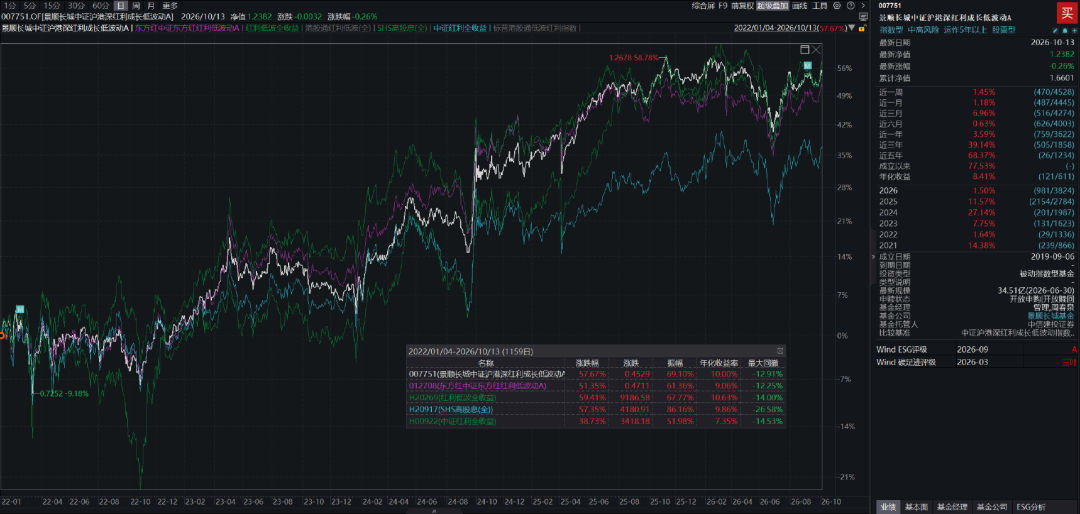Open the 工具 tools menu
The height and width of the screenshot is (514, 1080).
coord(820,6)
